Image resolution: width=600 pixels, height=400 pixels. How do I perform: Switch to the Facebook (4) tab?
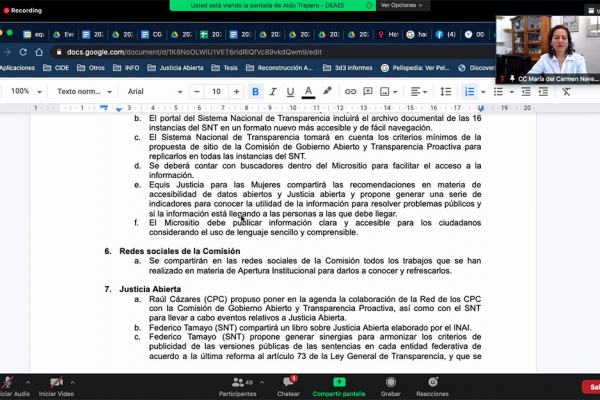(446, 34)
